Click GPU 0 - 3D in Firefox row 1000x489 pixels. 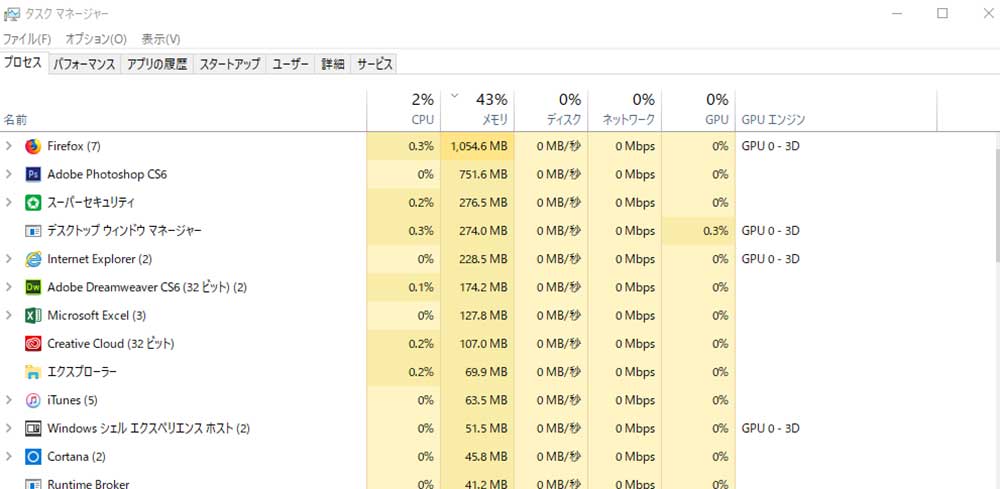770,146
